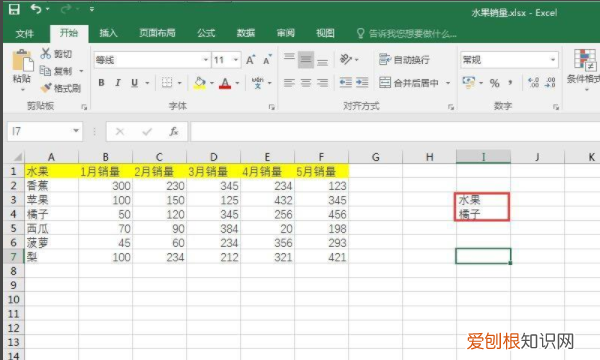Click the Paste clipboard icon
This screenshot has height=360, width=600.
[22, 60]
